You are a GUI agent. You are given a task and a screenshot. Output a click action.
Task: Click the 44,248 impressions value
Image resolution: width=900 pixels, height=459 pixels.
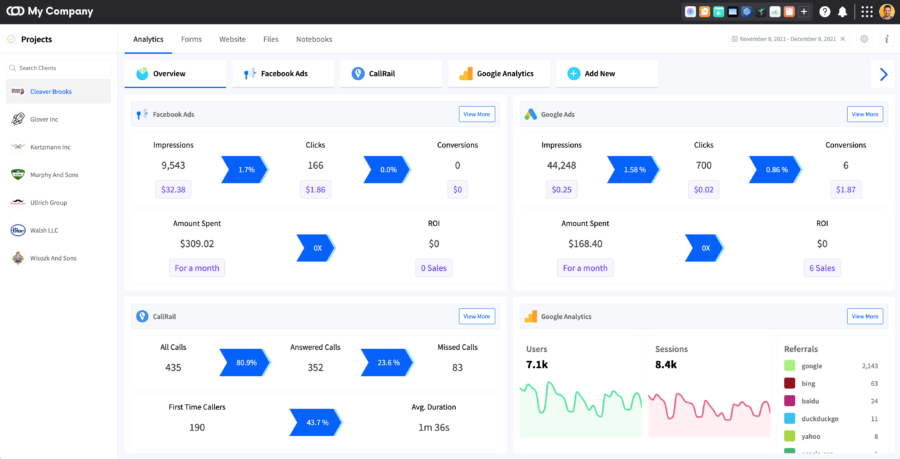561,166
